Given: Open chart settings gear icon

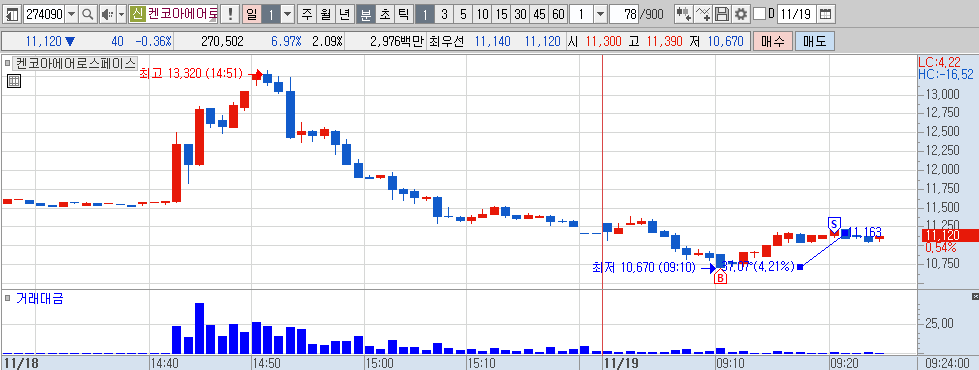Looking at the screenshot, I should coord(741,14).
